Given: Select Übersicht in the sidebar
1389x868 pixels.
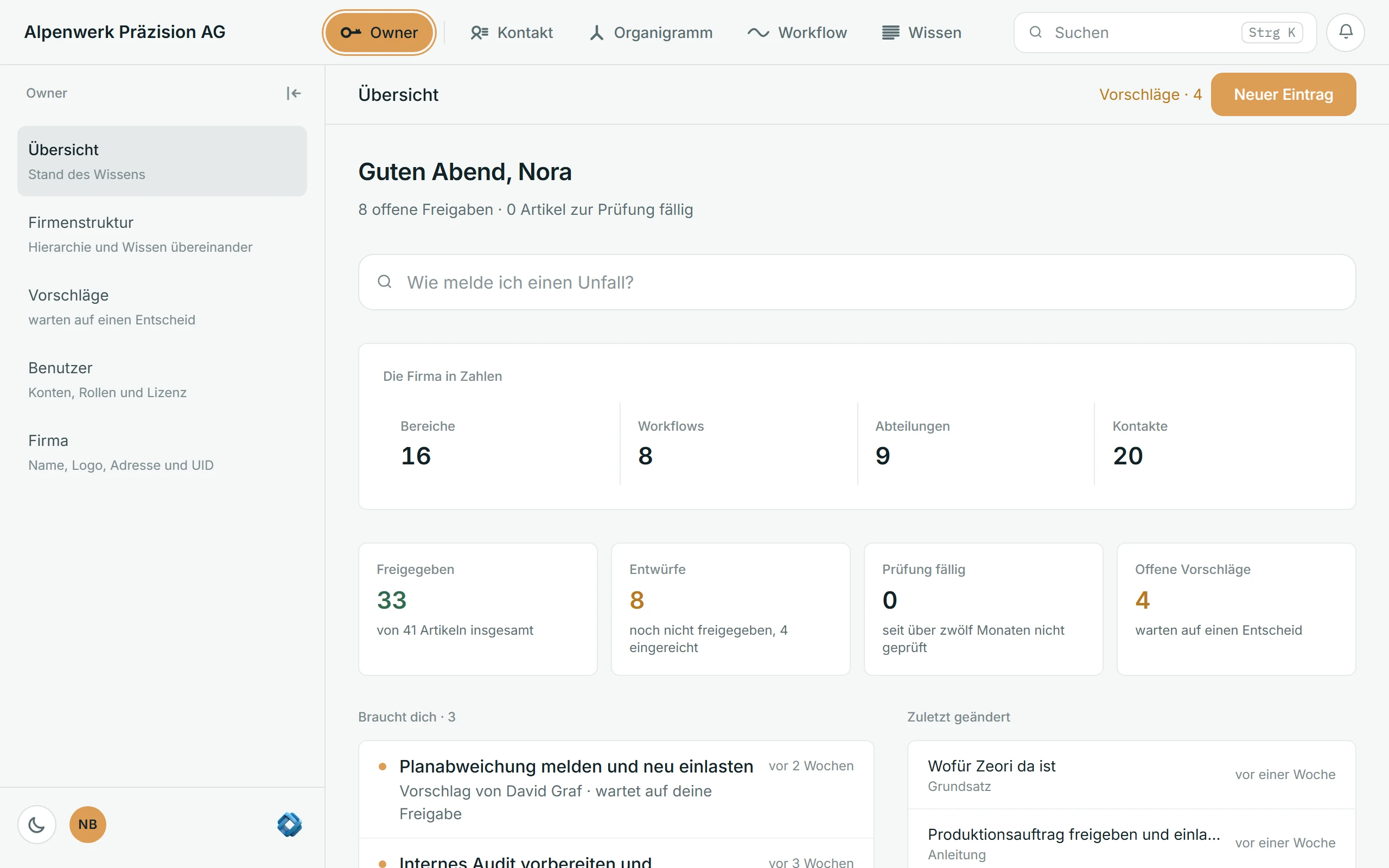Looking at the screenshot, I should click(162, 161).
